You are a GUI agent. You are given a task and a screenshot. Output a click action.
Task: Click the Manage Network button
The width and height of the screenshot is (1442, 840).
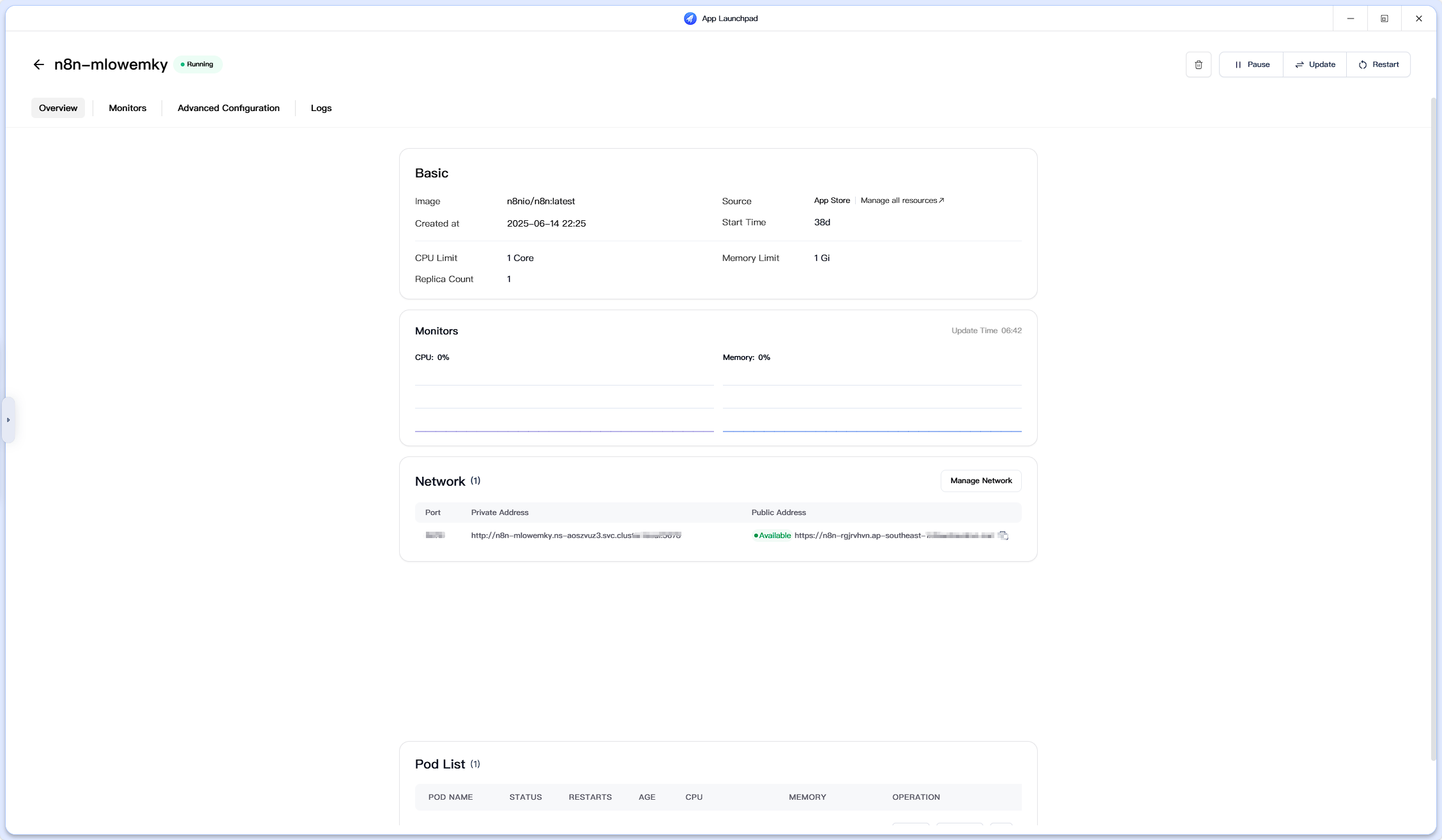coord(981,481)
